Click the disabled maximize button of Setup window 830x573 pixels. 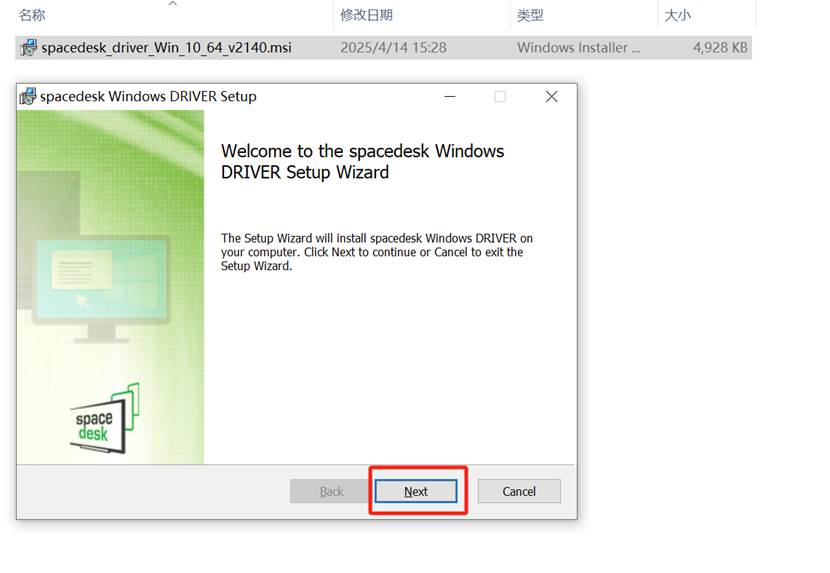(500, 96)
